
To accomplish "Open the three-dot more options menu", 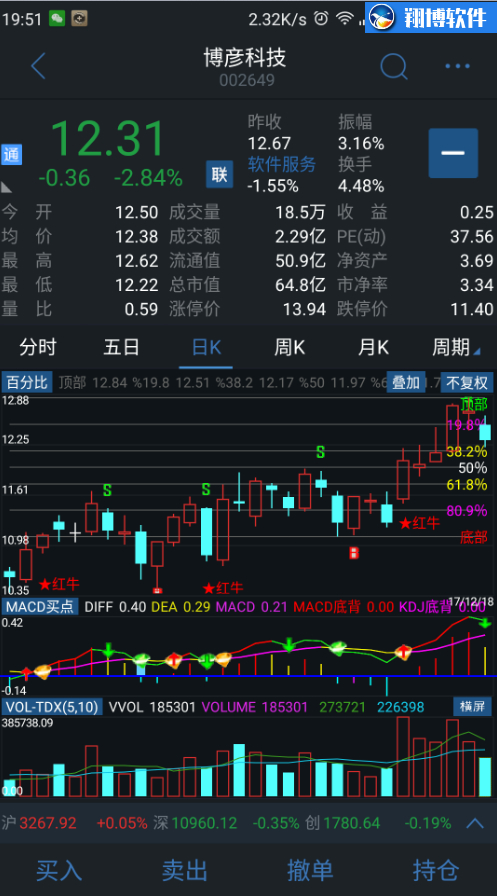I will click(x=457, y=66).
